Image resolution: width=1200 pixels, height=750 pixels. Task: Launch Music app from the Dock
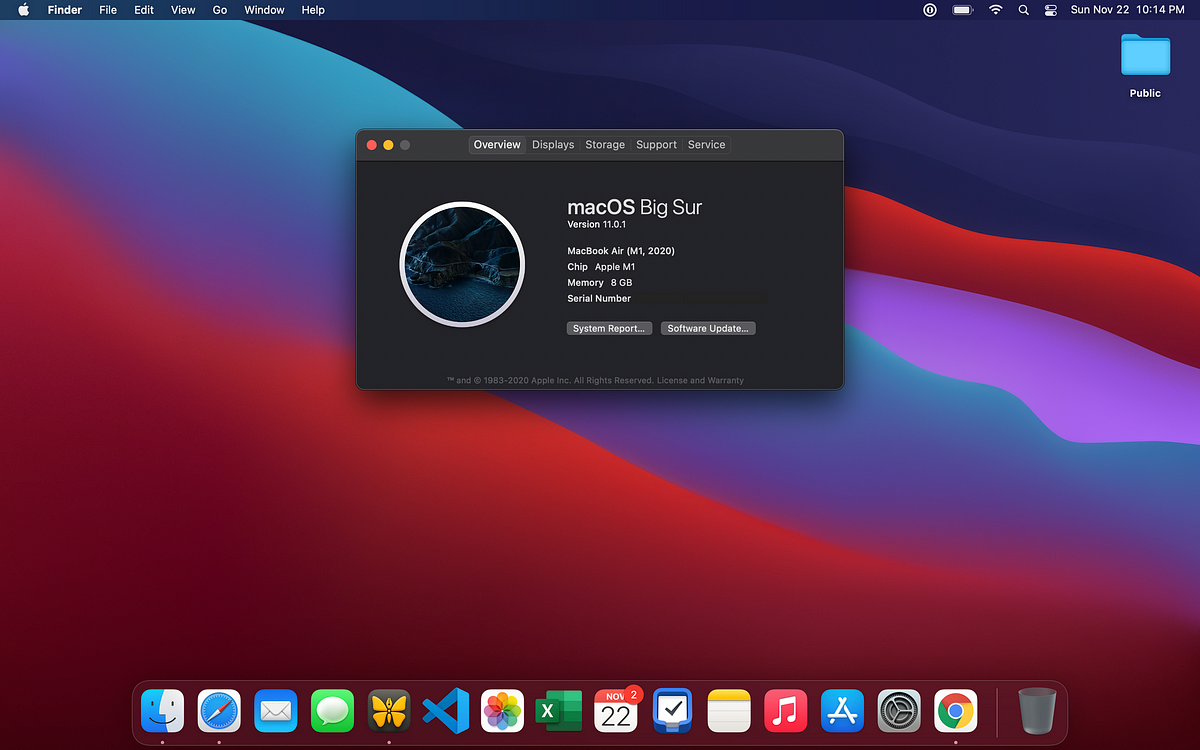click(786, 711)
